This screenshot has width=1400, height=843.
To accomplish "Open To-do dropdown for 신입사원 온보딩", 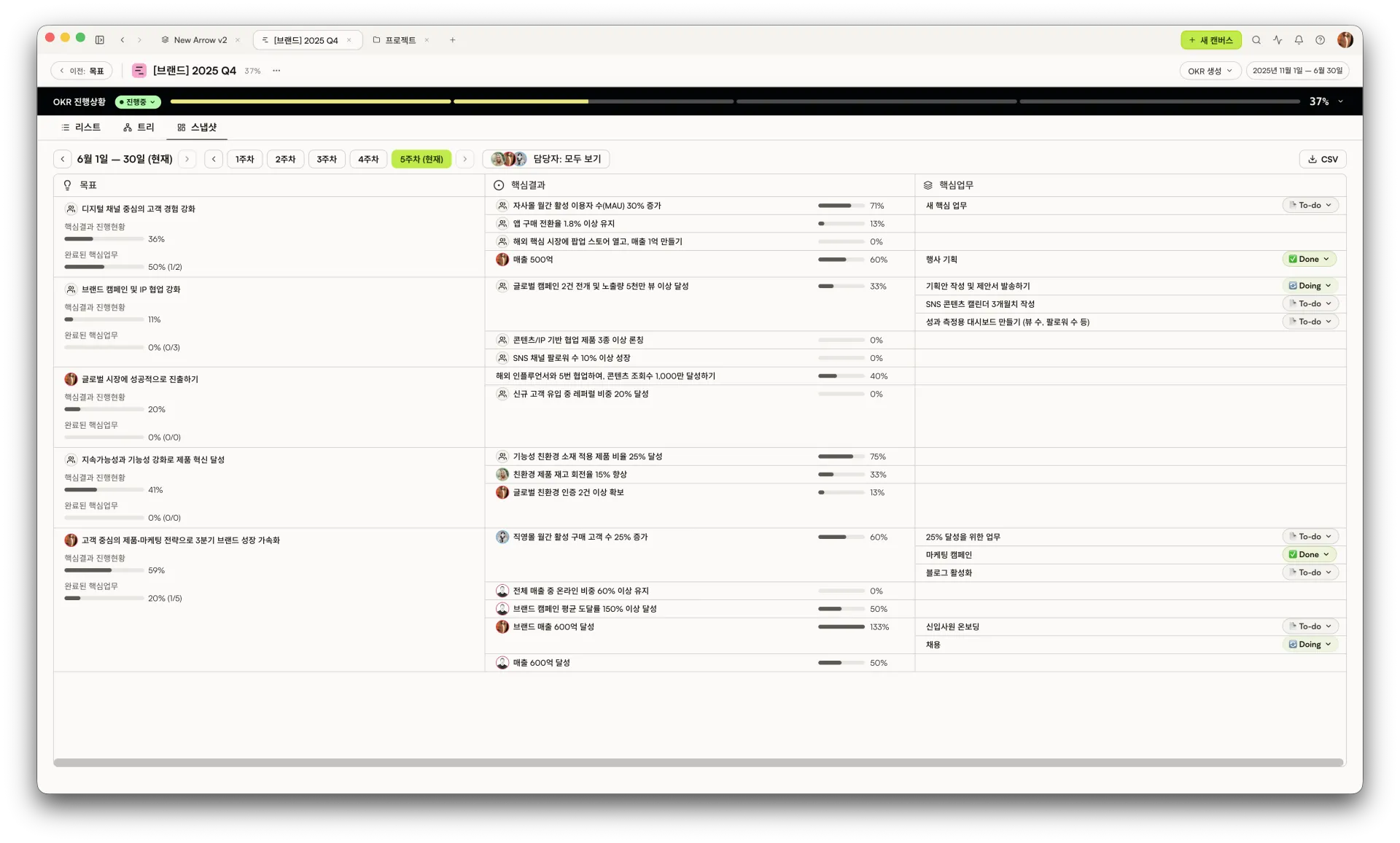I will 1310,626.
